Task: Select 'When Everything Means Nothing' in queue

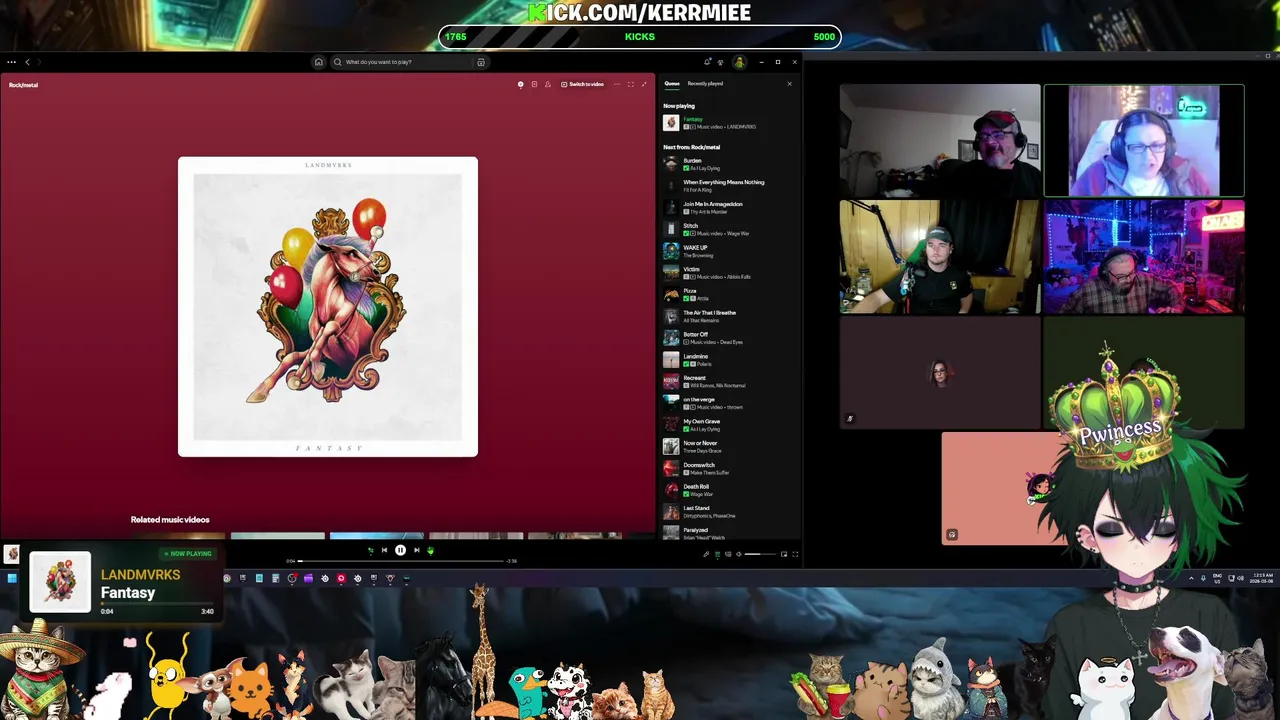Action: [730, 186]
